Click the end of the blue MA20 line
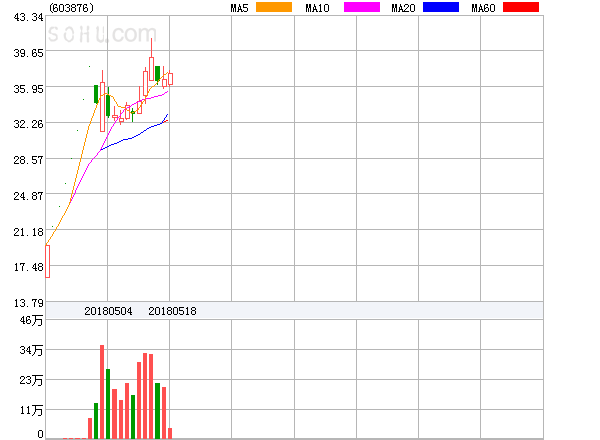This screenshot has width=600, height=440. point(168,114)
